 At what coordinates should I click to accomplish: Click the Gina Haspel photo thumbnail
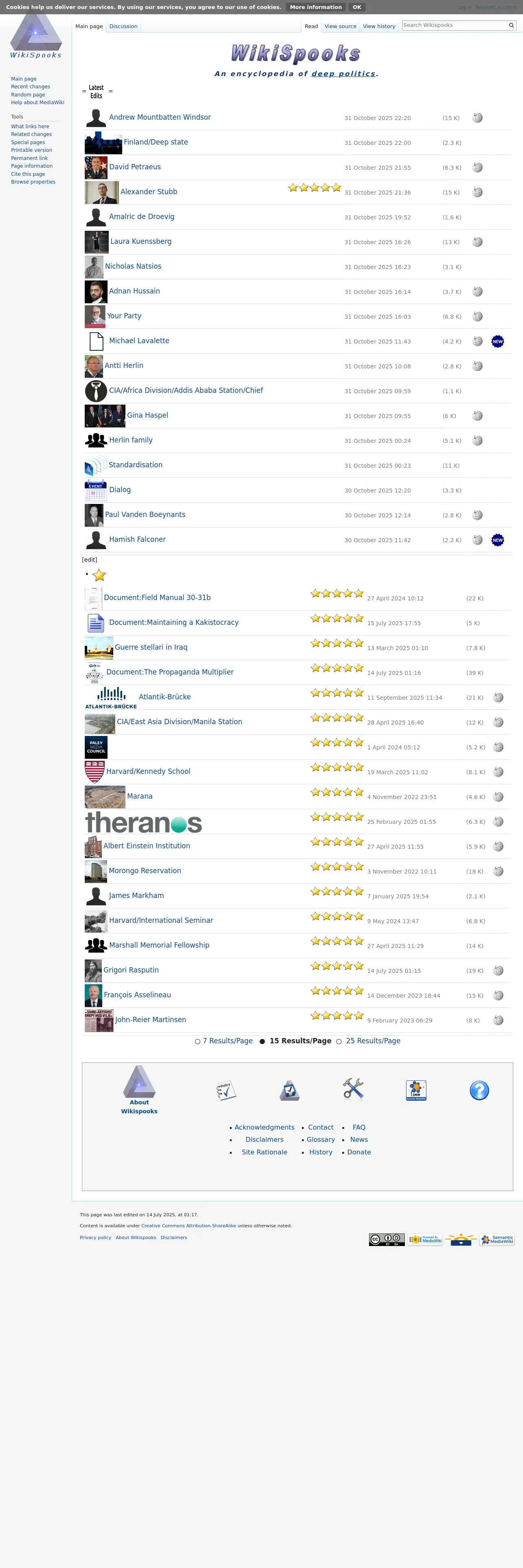pos(105,416)
